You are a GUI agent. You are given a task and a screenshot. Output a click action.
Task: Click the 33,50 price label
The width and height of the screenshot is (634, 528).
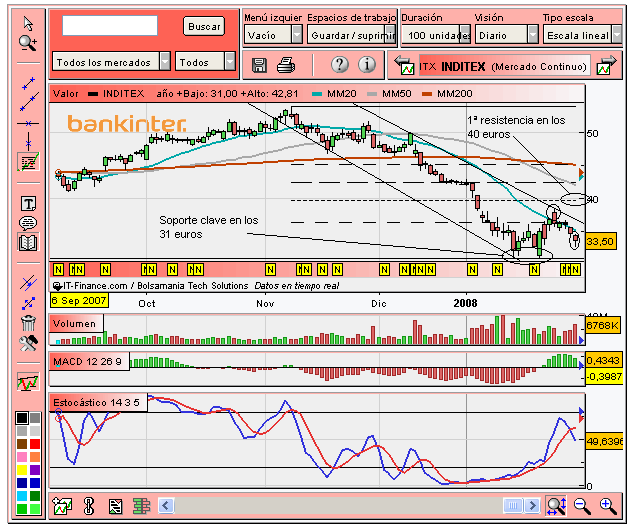tap(600, 241)
